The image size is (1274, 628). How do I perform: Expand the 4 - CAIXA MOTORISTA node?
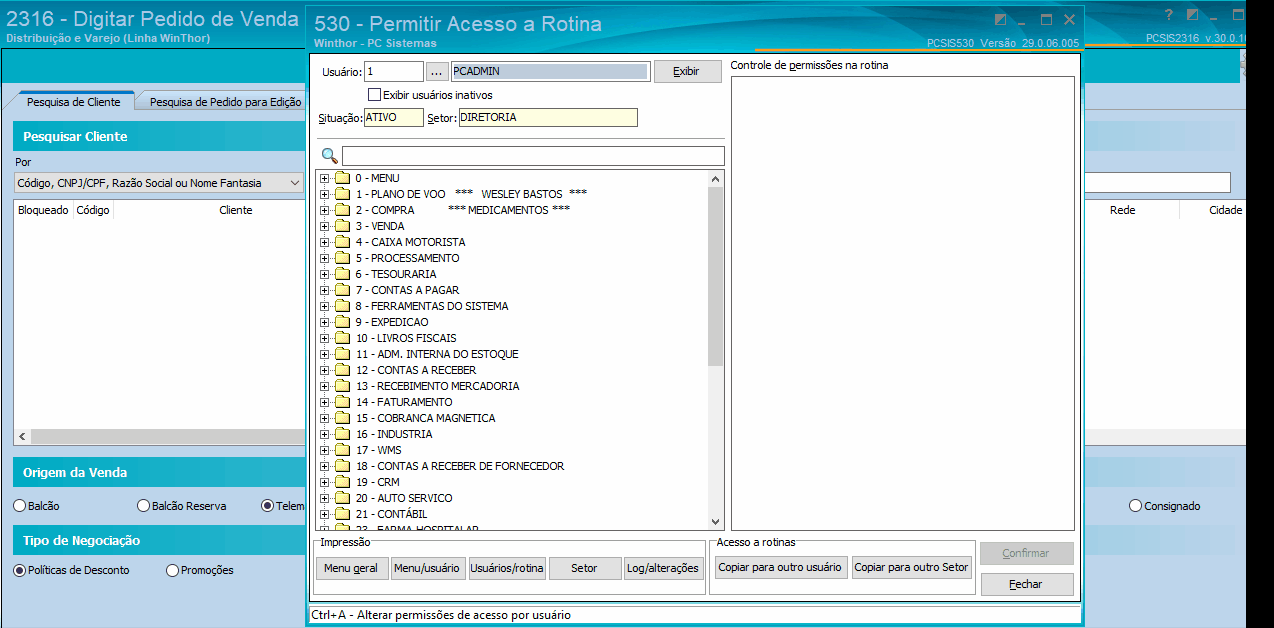324,242
